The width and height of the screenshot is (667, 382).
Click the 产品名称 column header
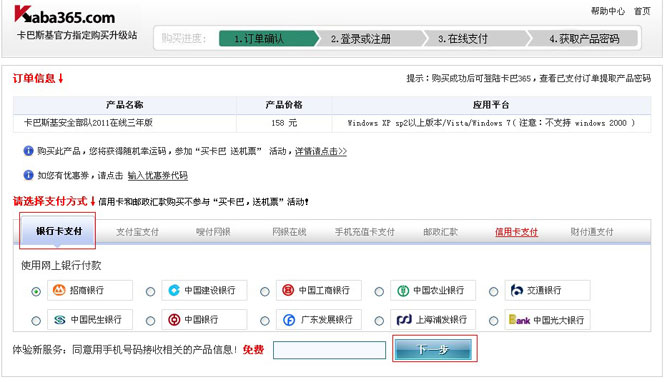(125, 105)
